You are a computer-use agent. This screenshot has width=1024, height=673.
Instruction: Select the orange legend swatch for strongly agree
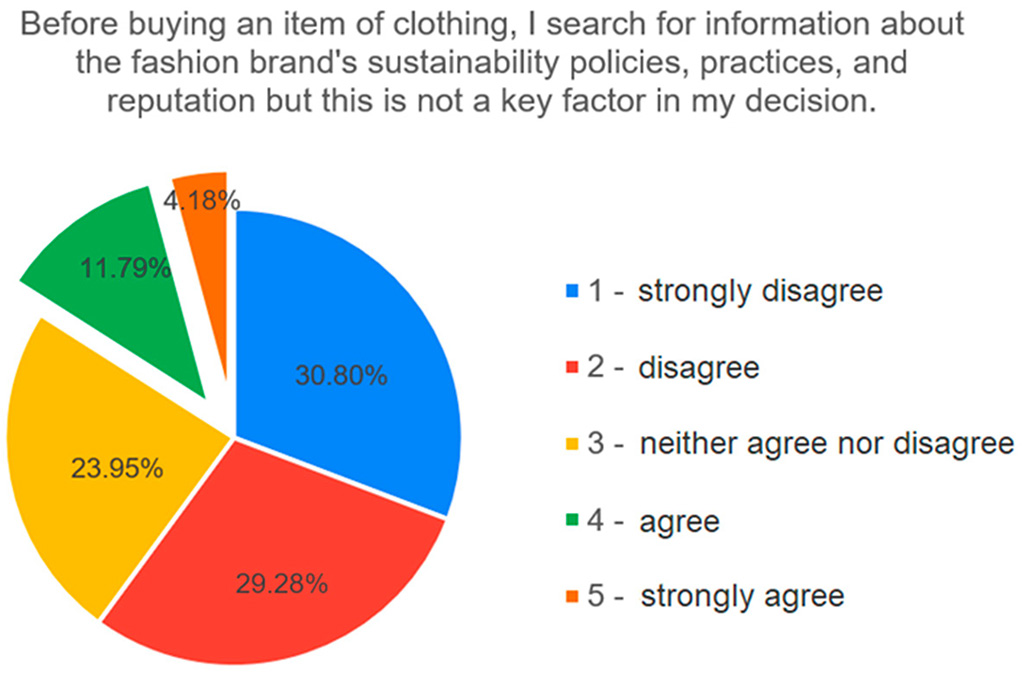click(572, 597)
